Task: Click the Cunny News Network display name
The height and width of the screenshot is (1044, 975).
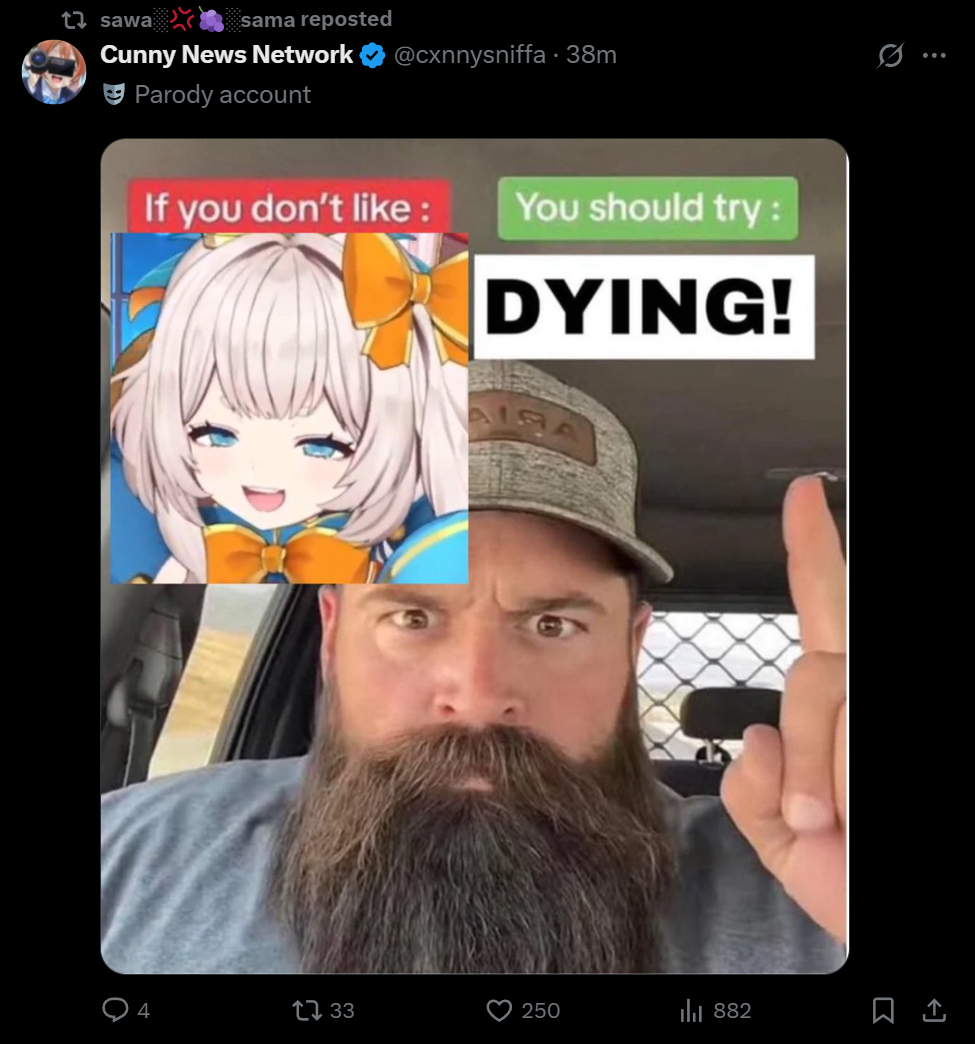Action: coord(226,55)
